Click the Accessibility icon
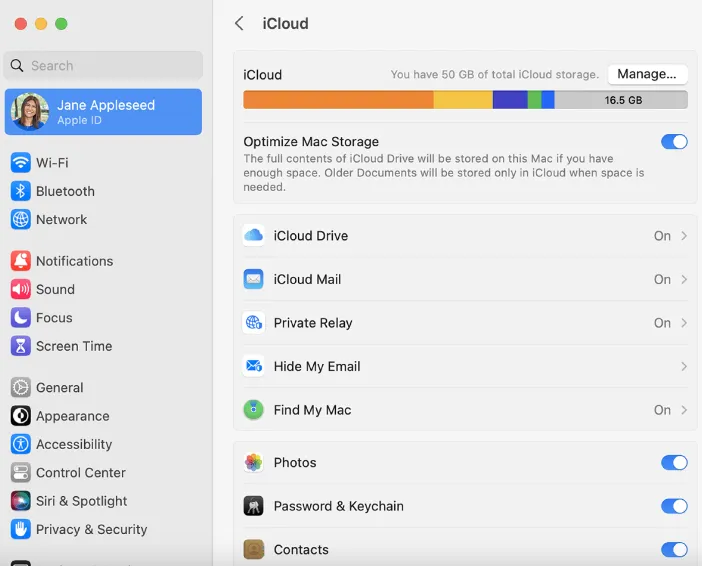This screenshot has height=566, width=702. [21, 444]
